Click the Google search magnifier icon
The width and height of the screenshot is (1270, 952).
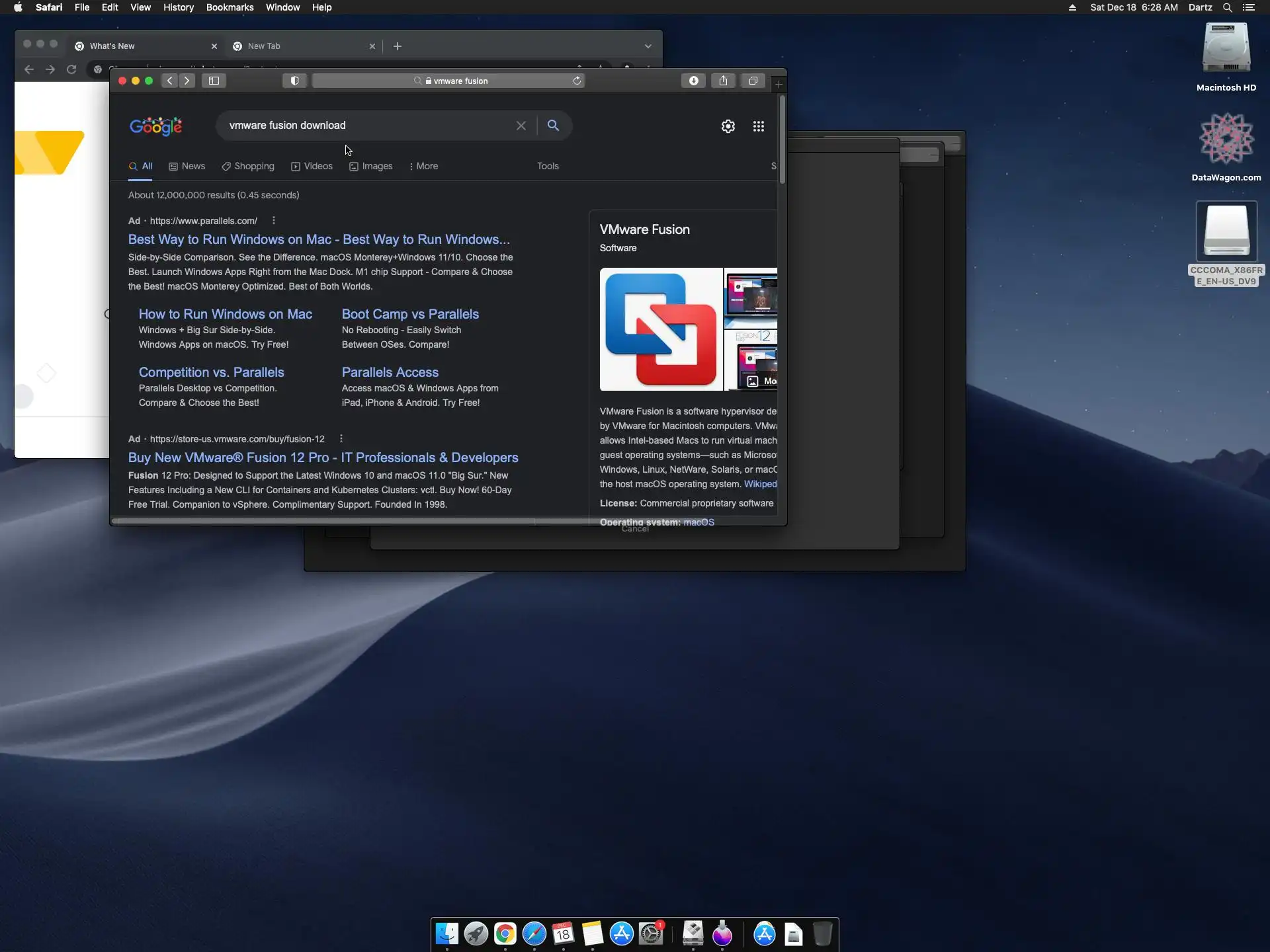point(553,126)
